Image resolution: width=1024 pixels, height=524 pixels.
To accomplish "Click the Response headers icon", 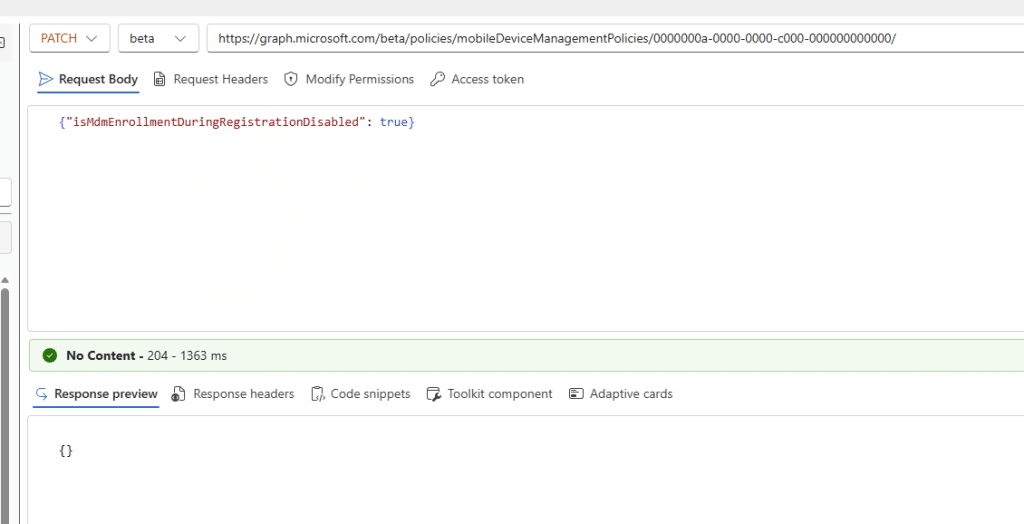I will click(179, 394).
